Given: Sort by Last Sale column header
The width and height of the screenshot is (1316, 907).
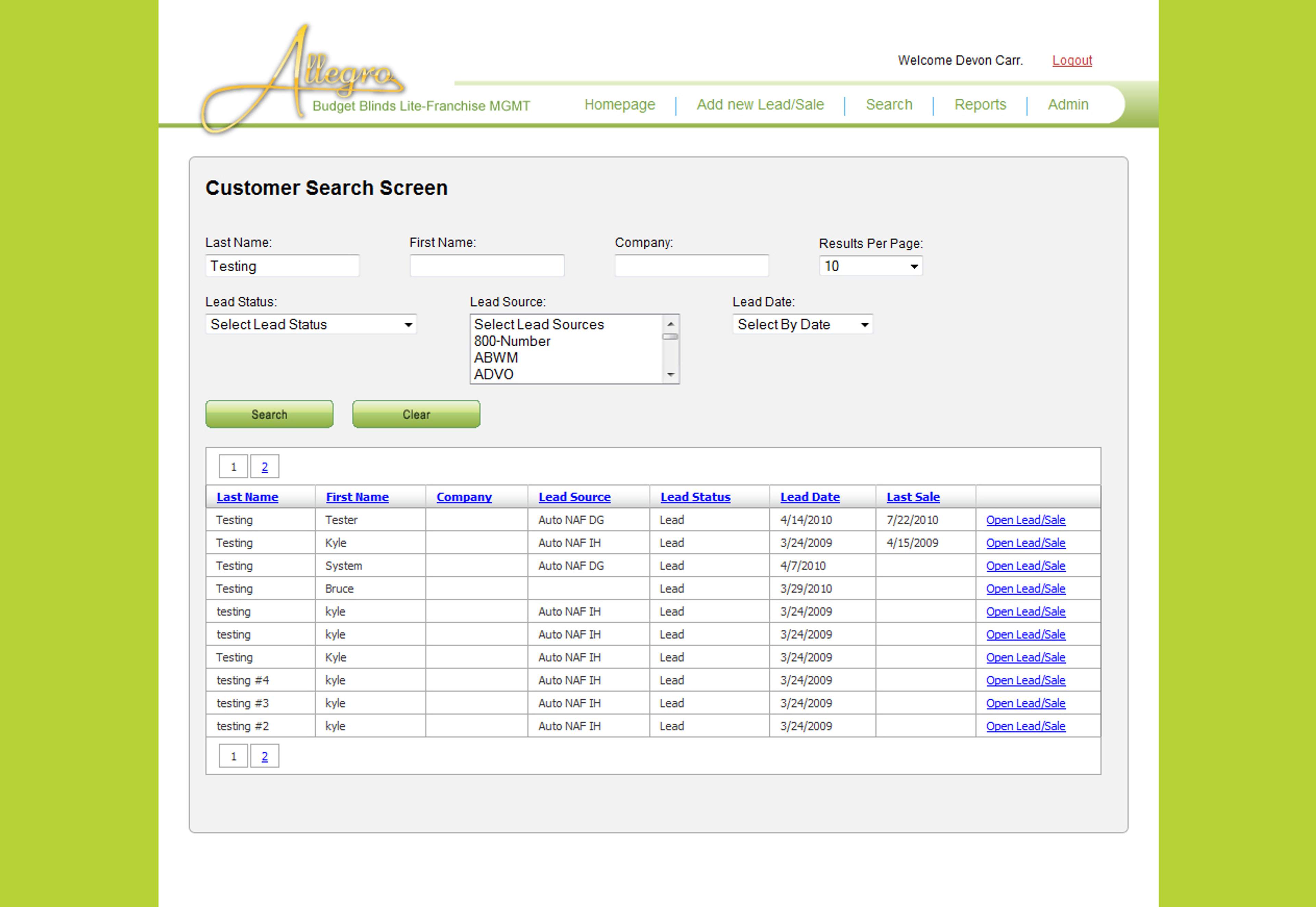Looking at the screenshot, I should [913, 497].
